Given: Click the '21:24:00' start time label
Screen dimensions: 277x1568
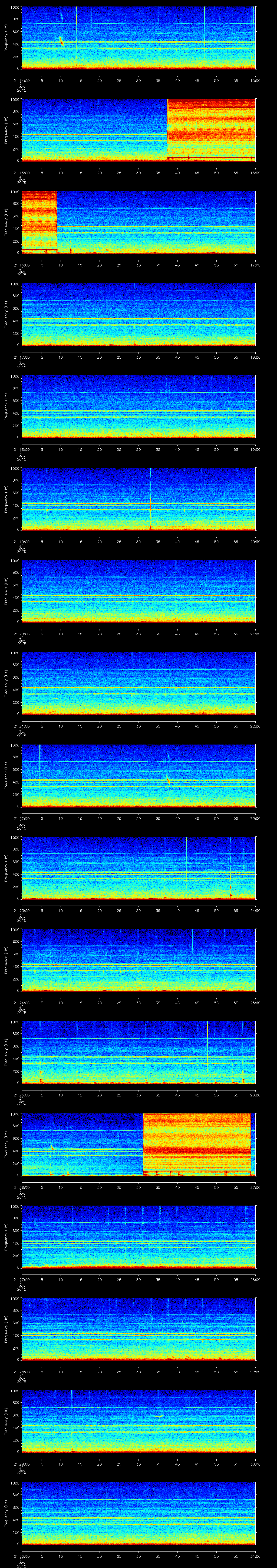Looking at the screenshot, I should point(21,1003).
